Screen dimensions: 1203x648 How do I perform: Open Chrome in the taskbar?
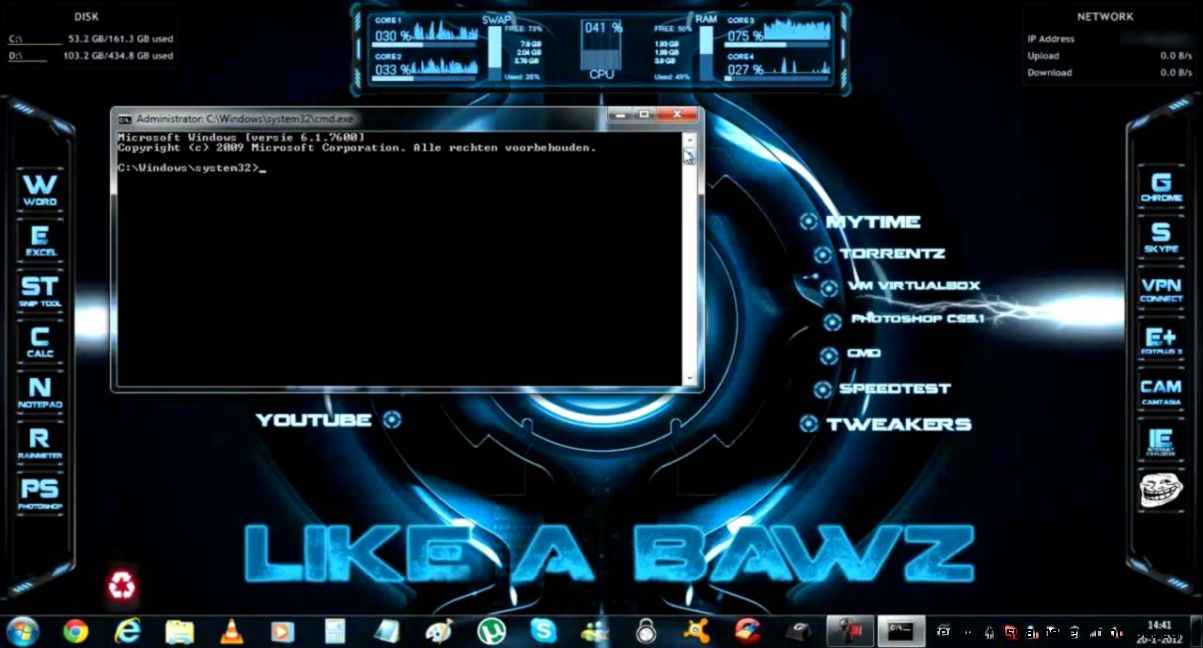(75, 631)
